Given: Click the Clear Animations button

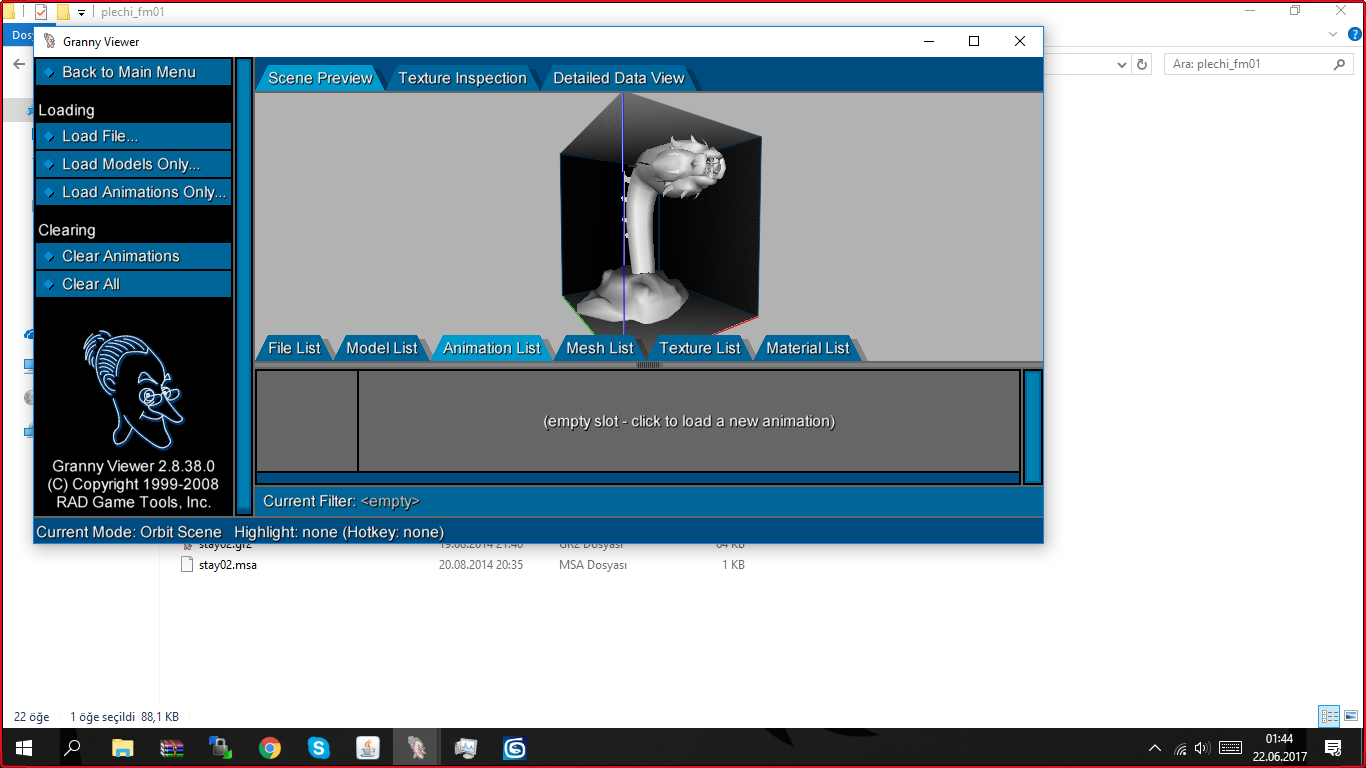Looking at the screenshot, I should click(133, 256).
